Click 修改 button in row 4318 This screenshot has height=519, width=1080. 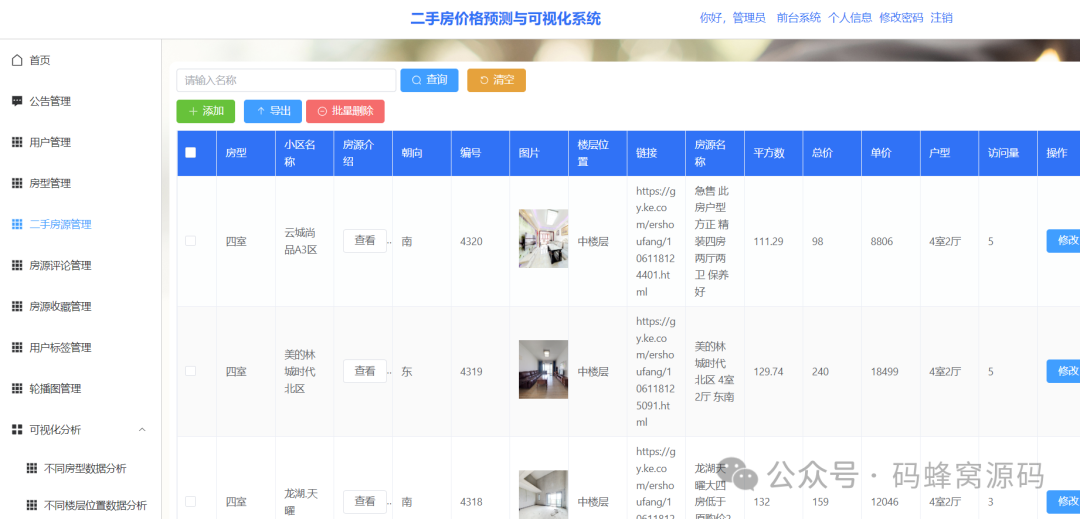(x=1063, y=501)
